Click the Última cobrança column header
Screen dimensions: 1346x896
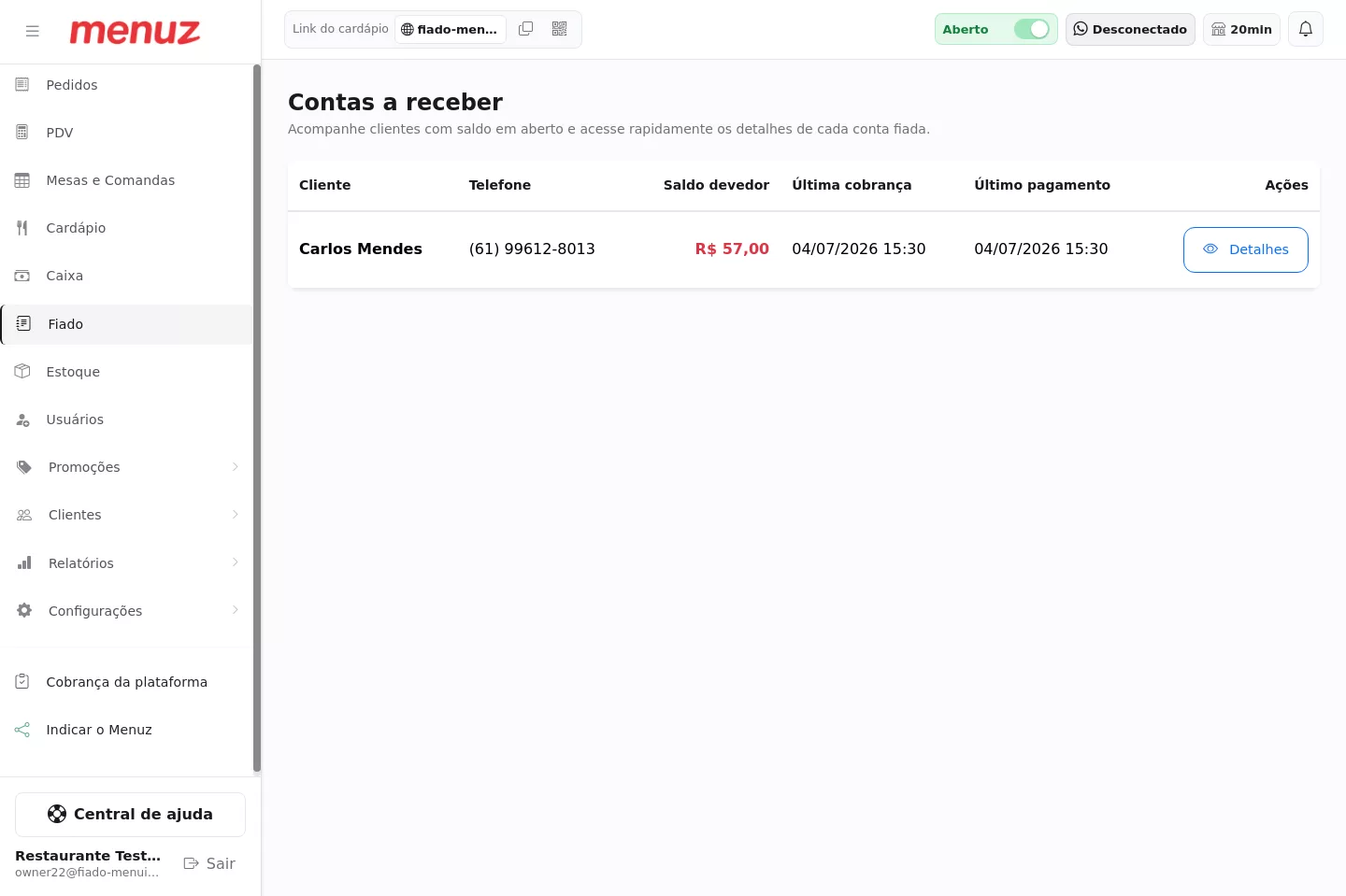852,185
